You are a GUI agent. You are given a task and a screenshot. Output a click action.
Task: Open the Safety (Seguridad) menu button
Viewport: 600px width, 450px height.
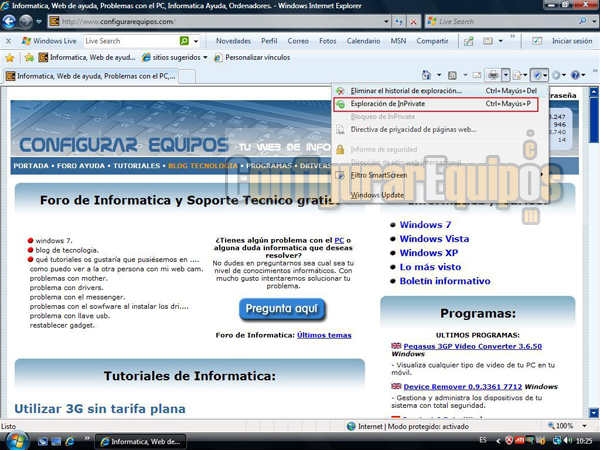click(539, 75)
